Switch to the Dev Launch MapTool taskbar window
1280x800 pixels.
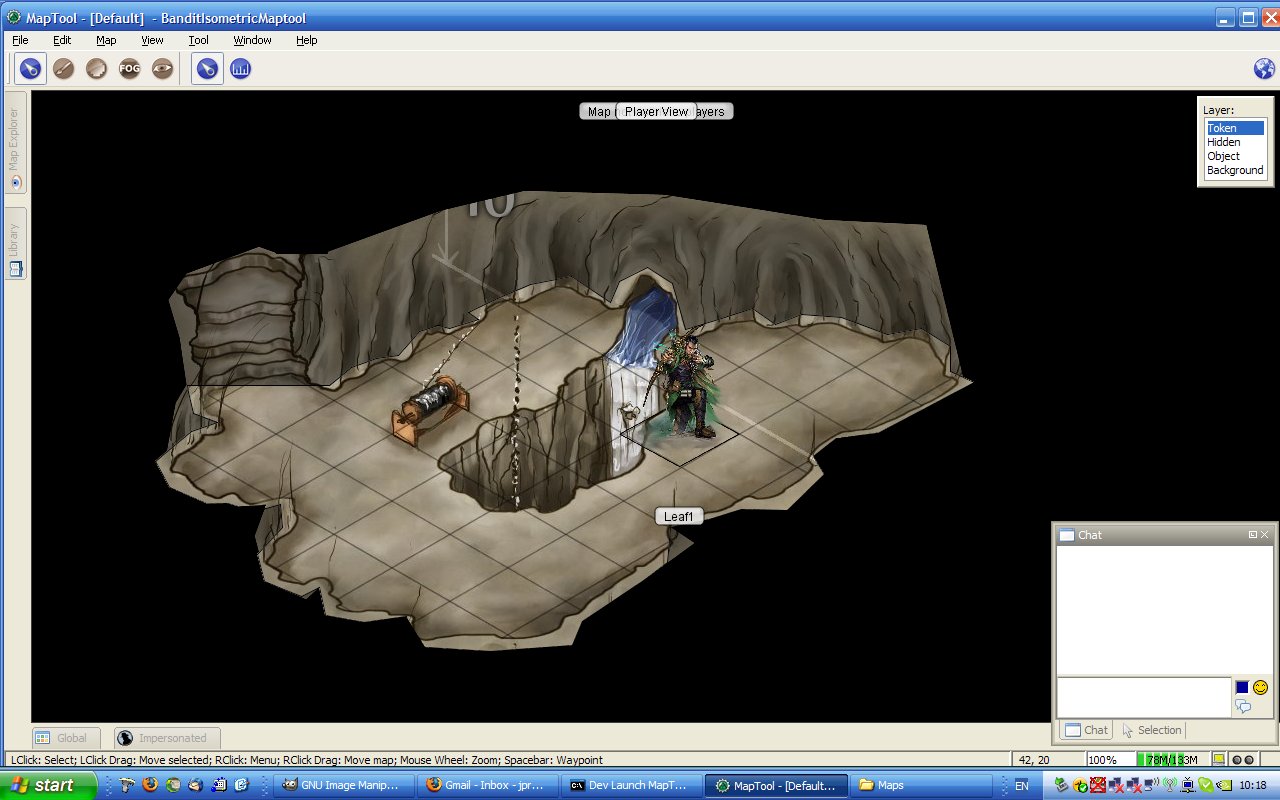tap(631, 785)
